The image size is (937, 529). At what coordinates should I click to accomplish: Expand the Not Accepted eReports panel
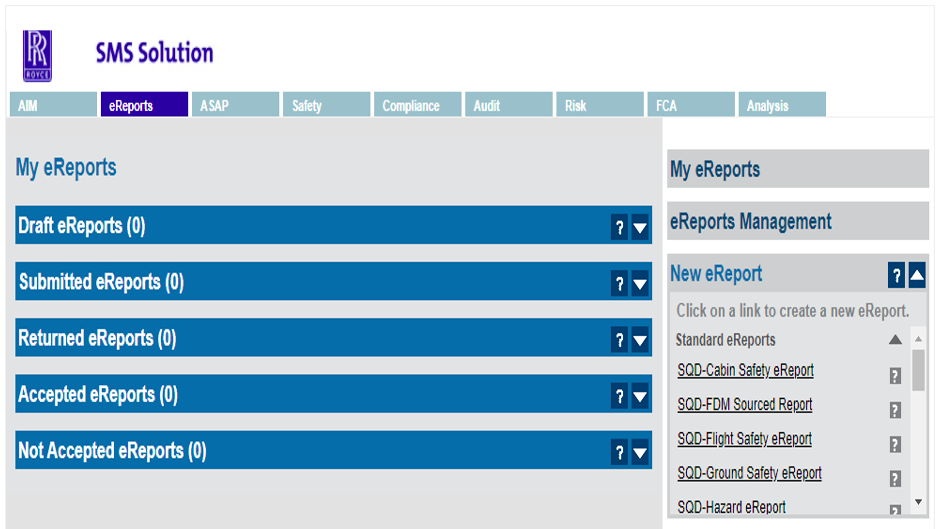[x=641, y=452]
